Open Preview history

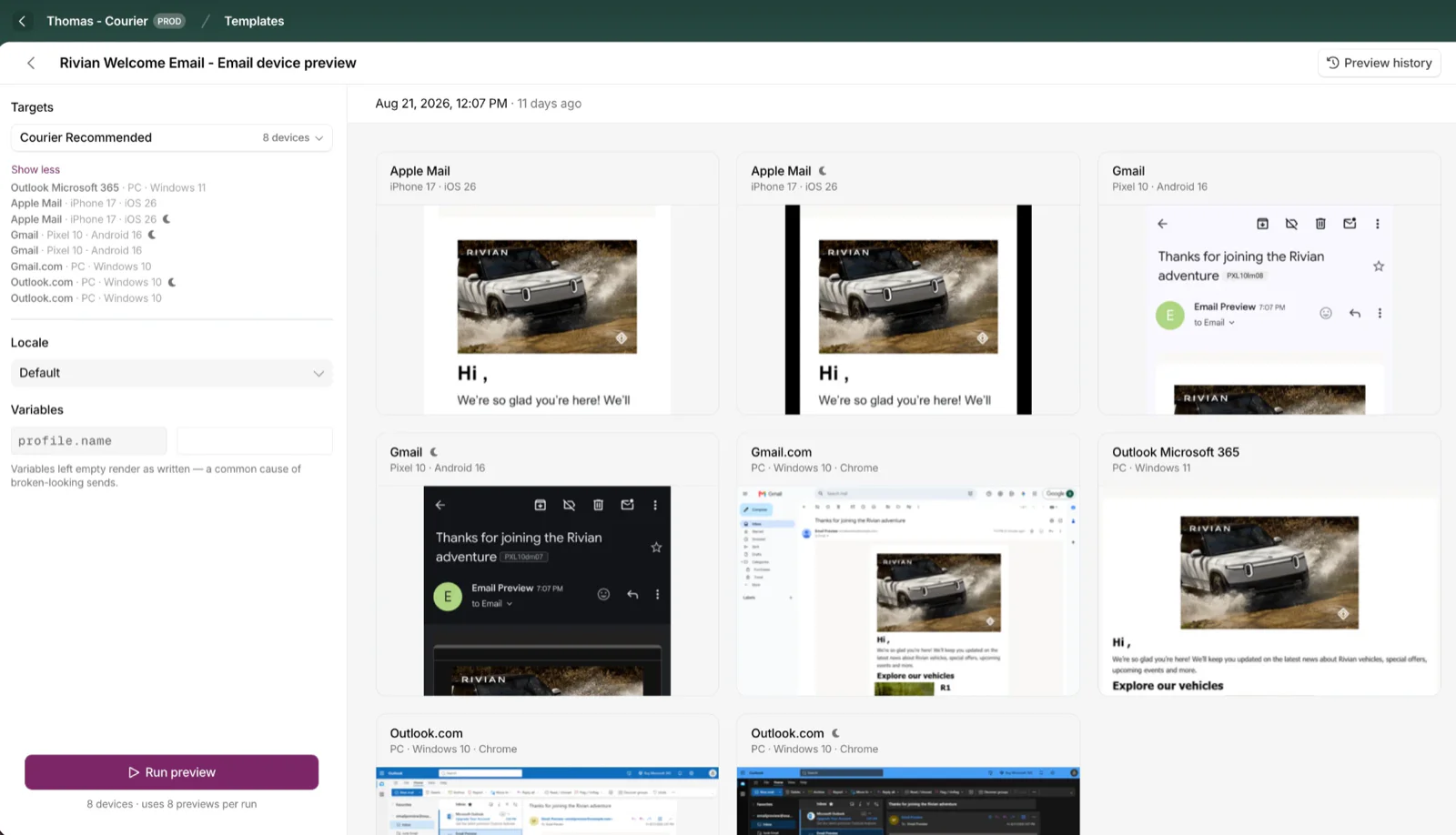tap(1379, 63)
